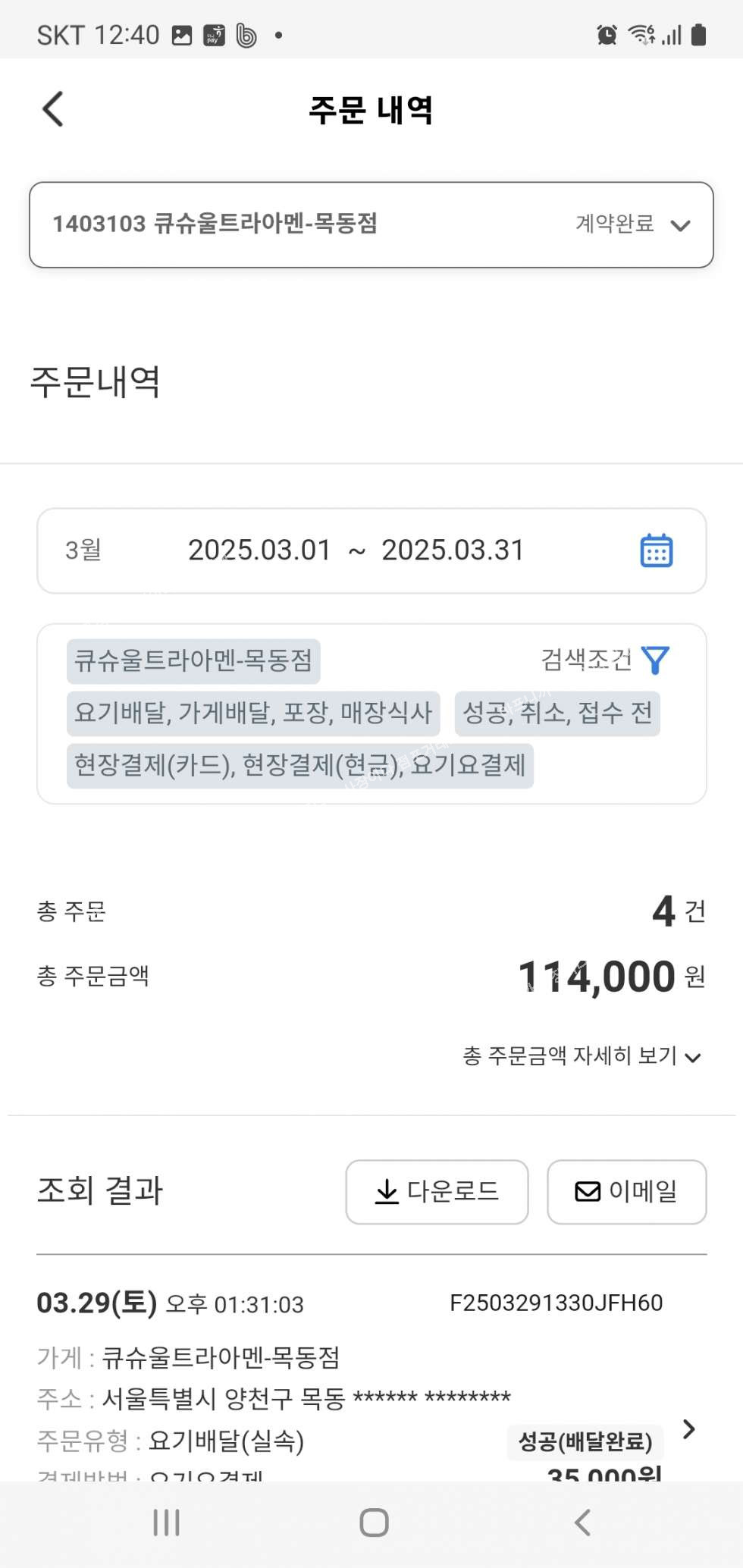The height and width of the screenshot is (1568, 743).
Task: Tap the back arrow in the header
Action: click(52, 108)
